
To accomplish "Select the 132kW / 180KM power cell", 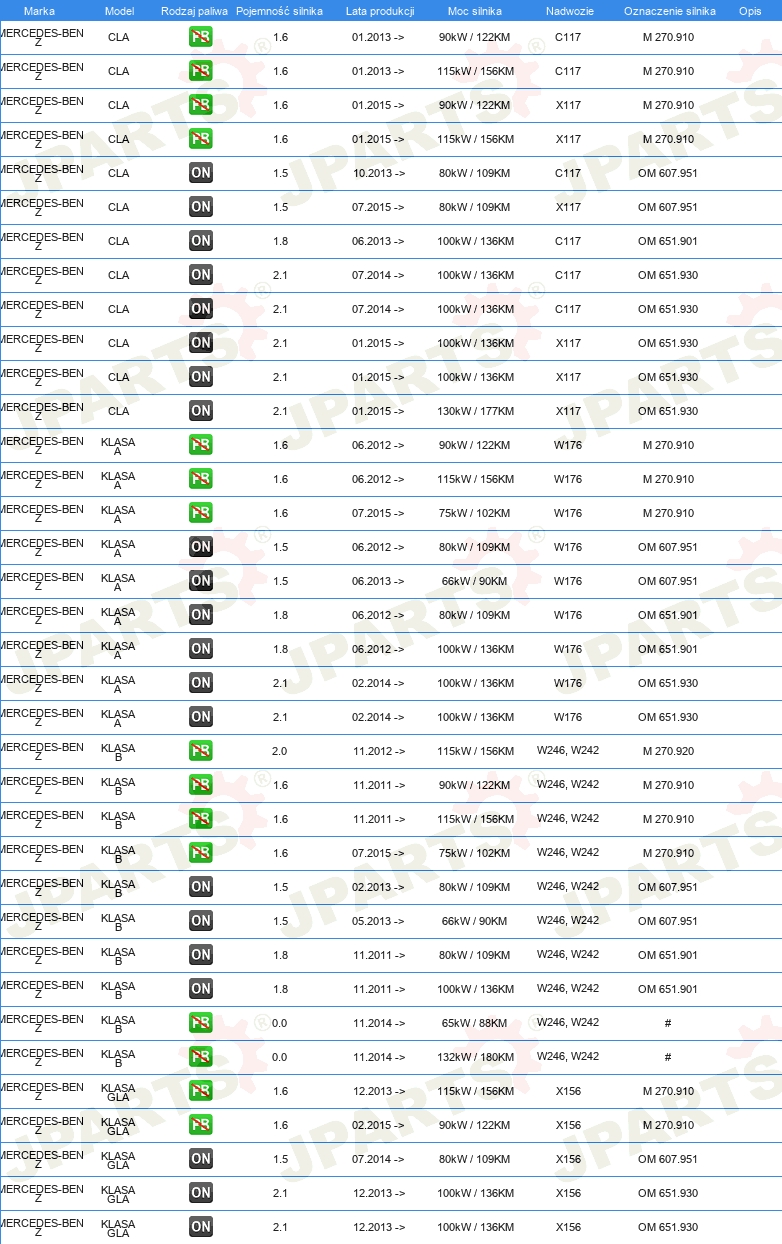I will pos(475,1057).
